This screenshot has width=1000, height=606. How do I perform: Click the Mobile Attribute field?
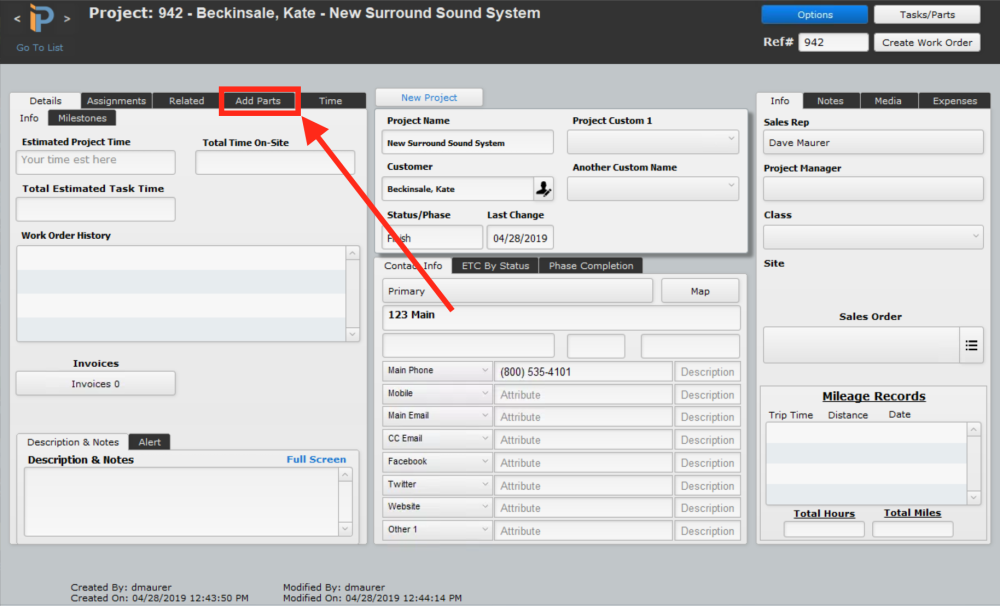coord(584,395)
